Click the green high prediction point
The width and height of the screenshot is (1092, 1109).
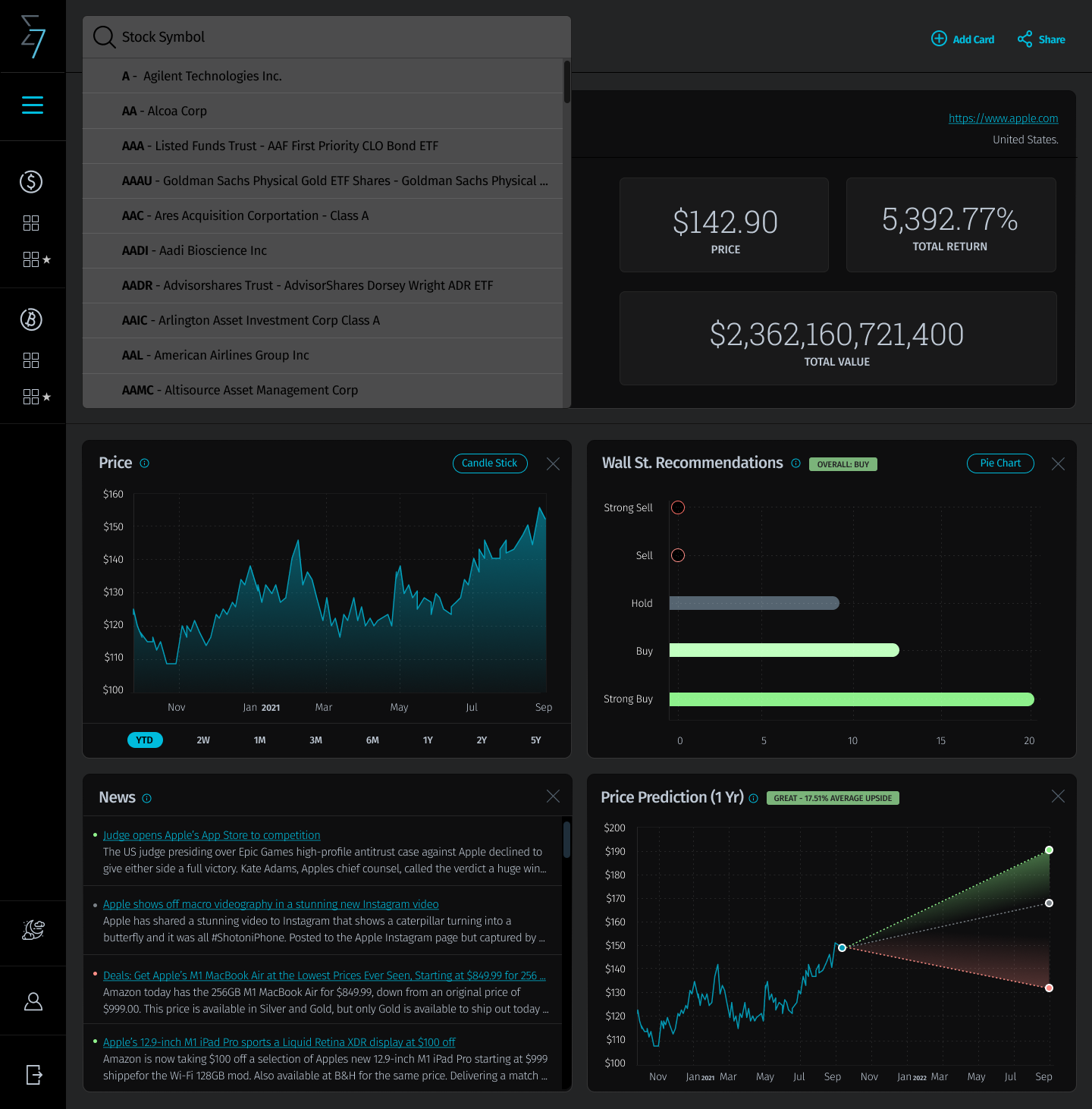point(1049,850)
